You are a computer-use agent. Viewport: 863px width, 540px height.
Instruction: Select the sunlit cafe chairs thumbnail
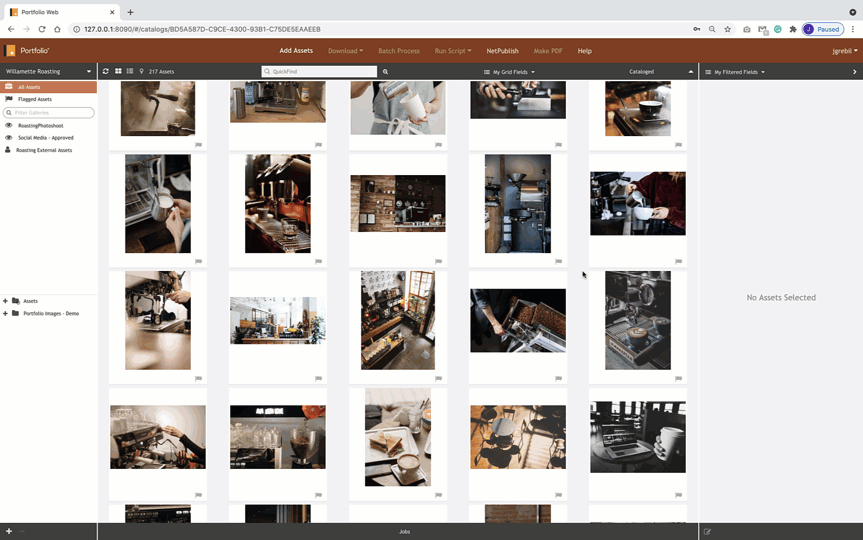[518, 437]
